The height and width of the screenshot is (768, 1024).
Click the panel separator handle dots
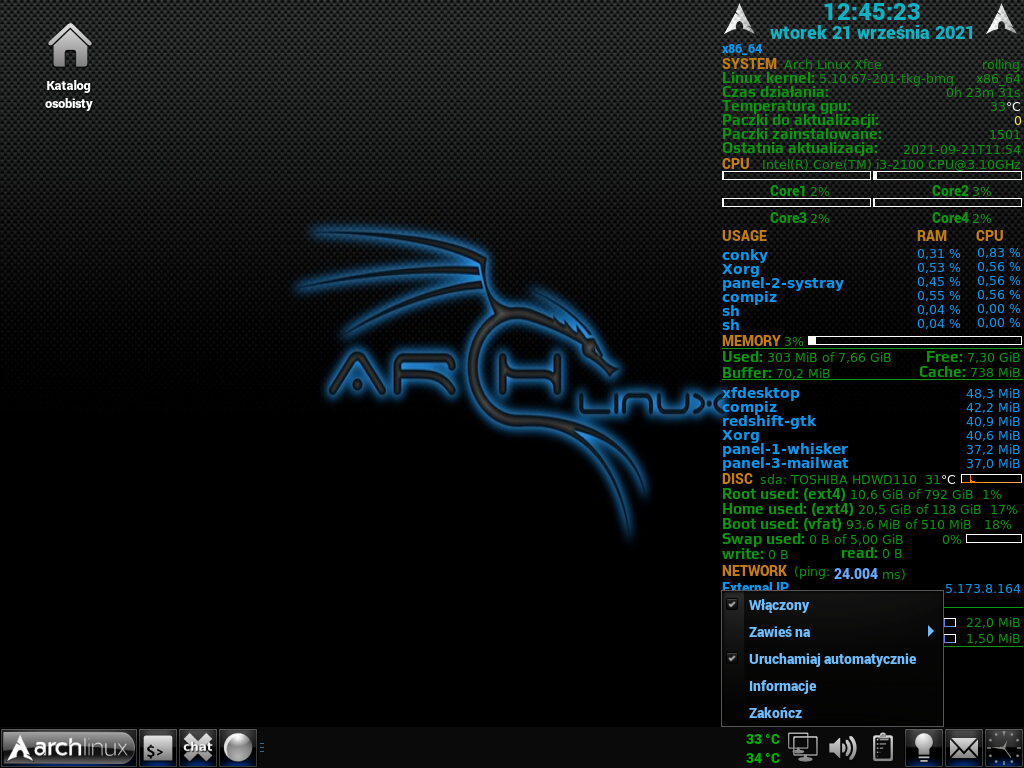click(262, 748)
